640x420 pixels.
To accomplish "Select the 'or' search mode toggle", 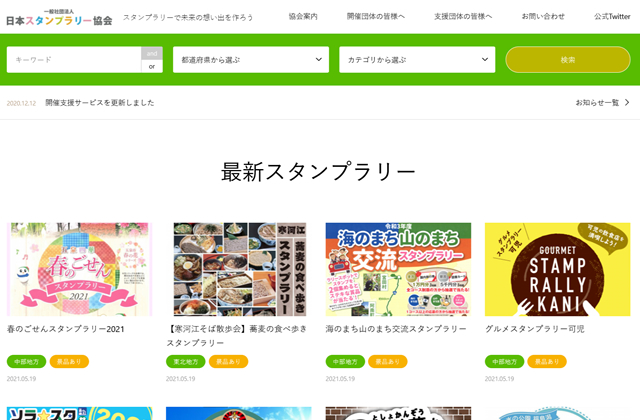I will point(152,67).
